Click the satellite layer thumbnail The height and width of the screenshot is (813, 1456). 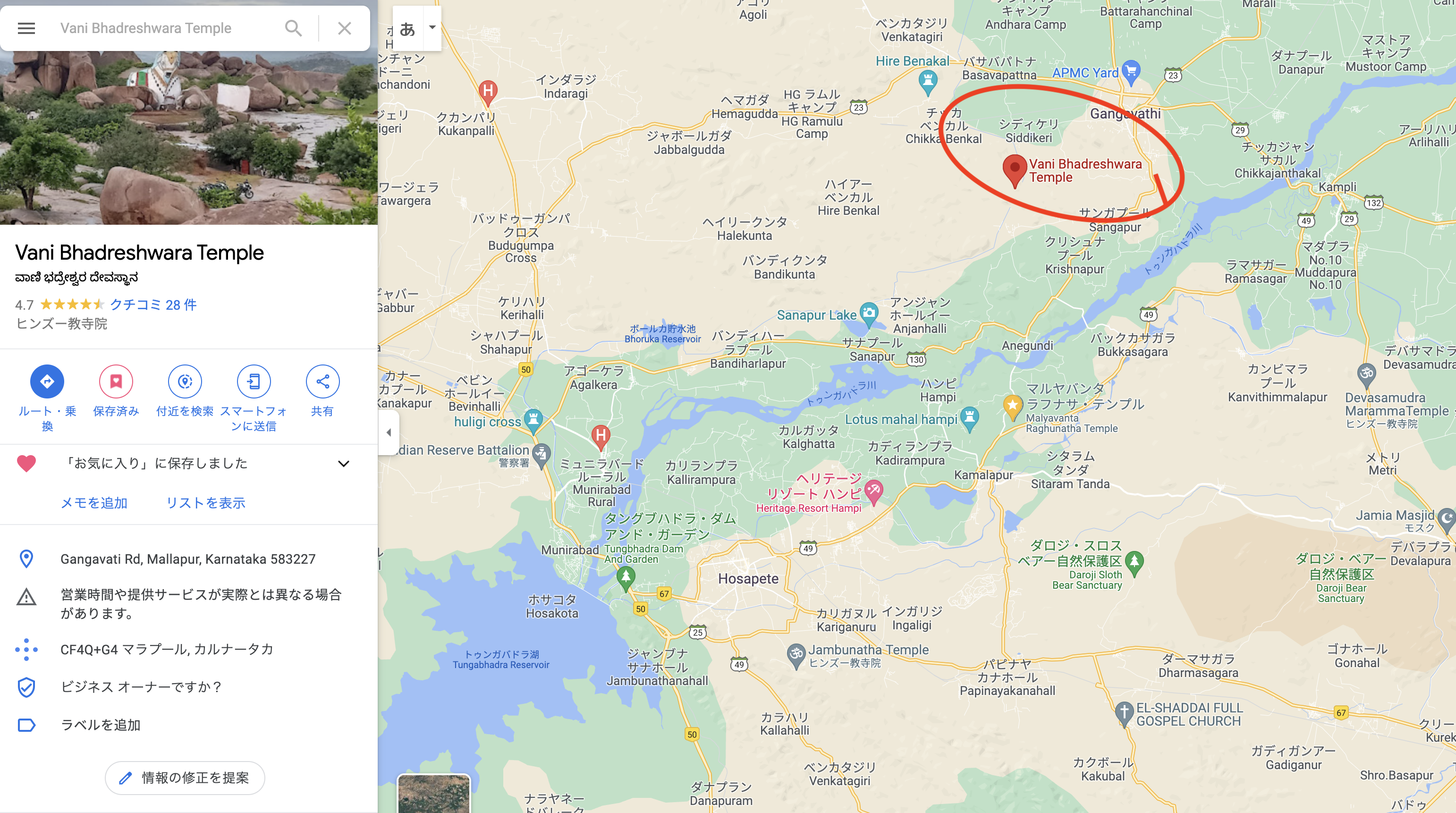[434, 794]
